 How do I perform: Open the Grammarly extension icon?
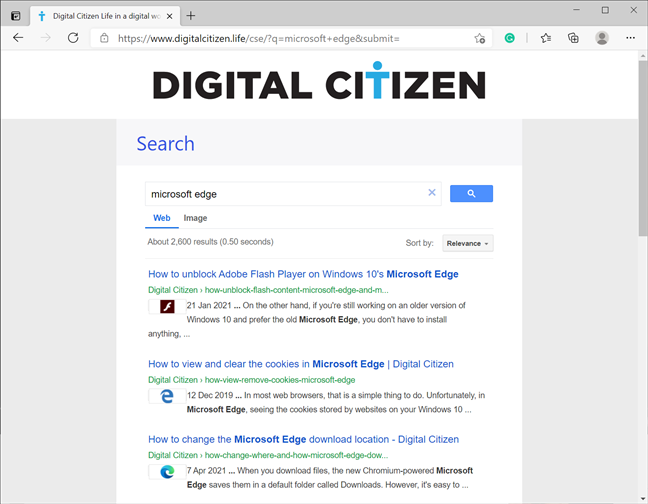(x=510, y=38)
